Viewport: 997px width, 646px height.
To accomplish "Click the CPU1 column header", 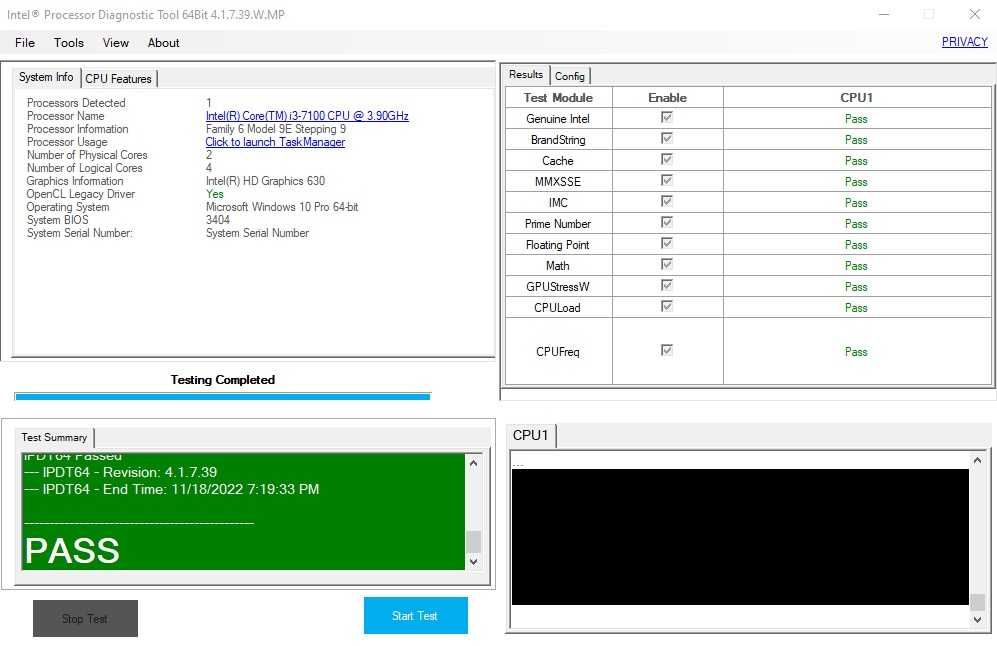I will [x=856, y=97].
